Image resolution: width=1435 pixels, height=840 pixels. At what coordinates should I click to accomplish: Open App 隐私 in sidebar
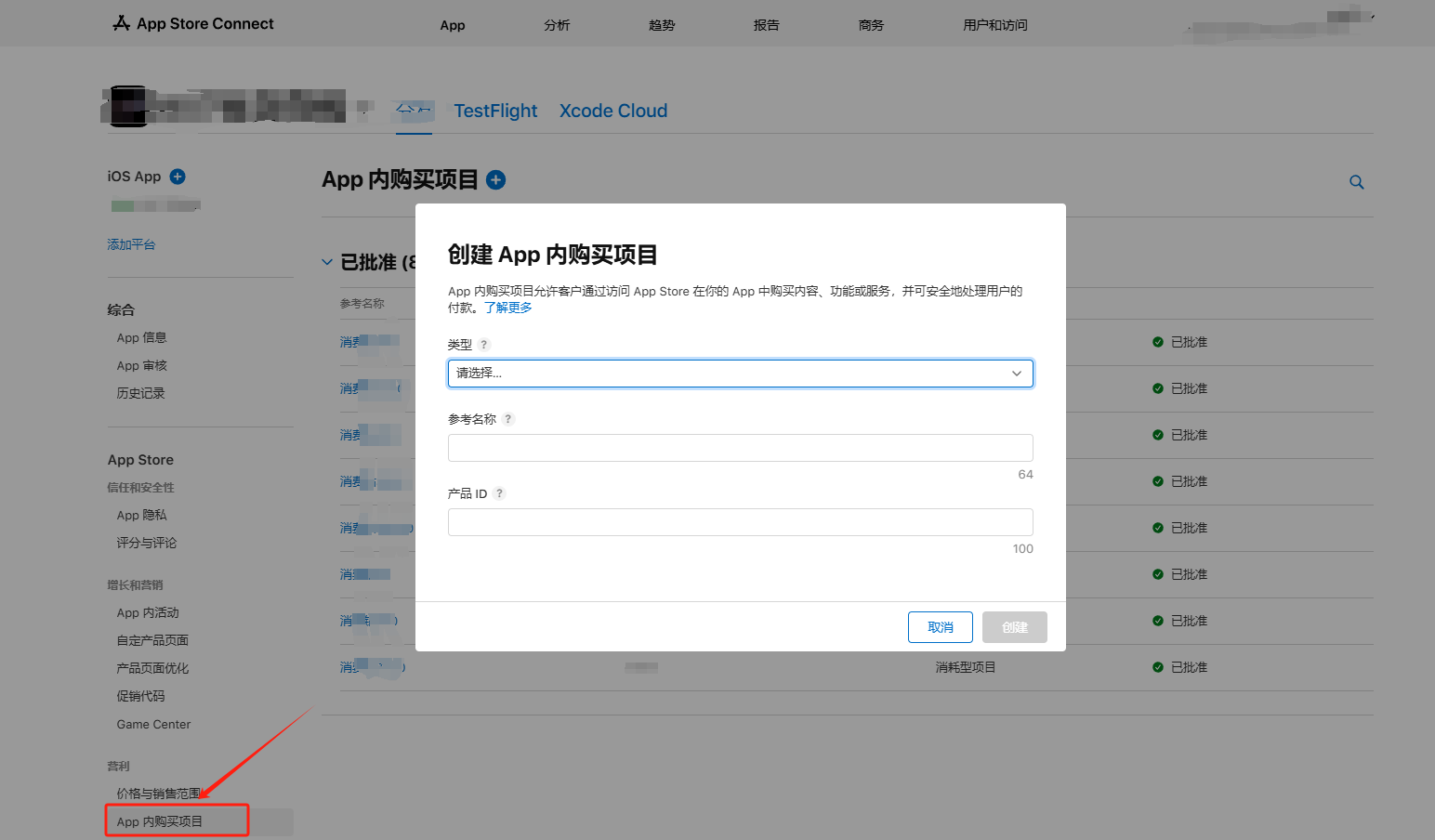pyautogui.click(x=141, y=515)
